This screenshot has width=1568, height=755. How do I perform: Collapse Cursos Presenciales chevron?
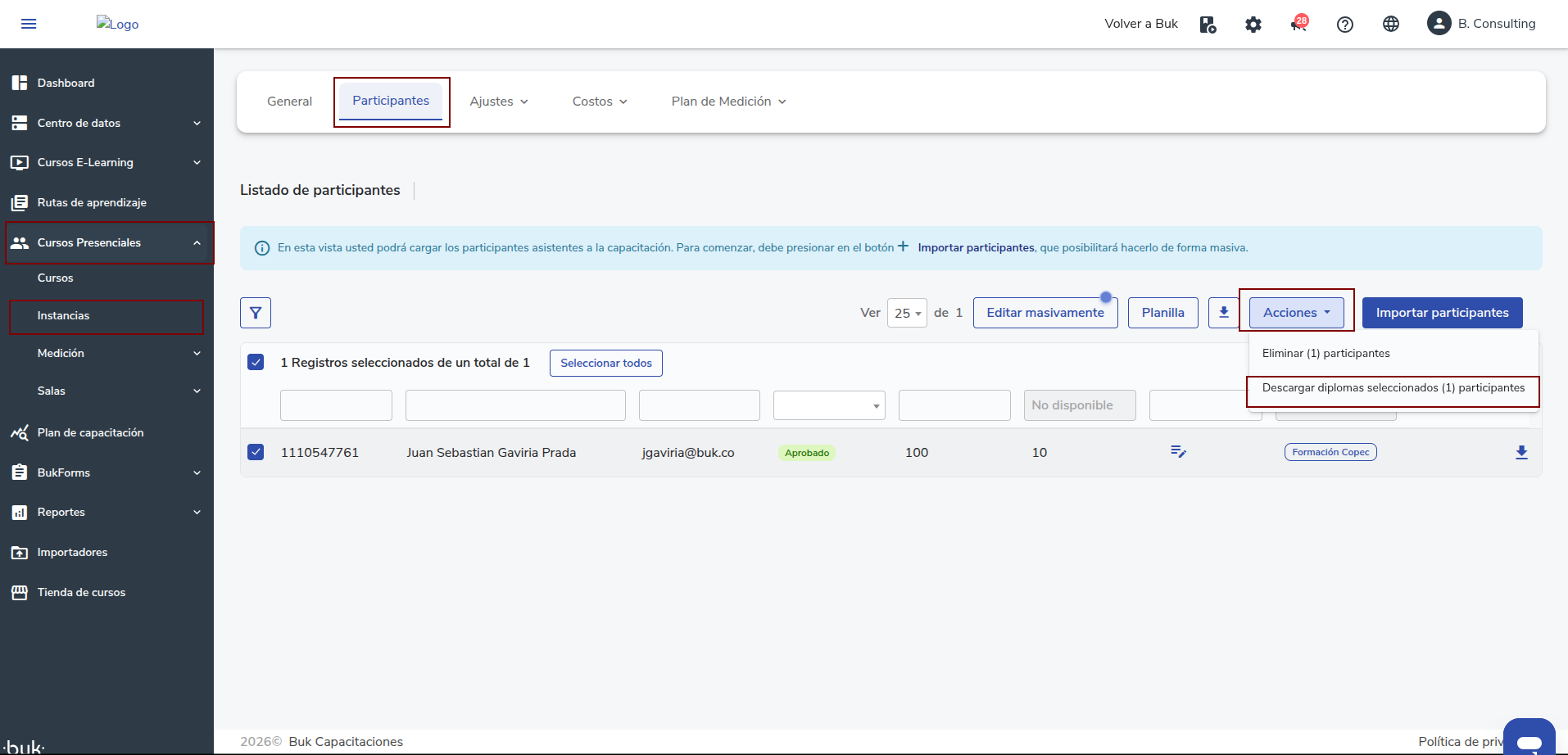point(197,243)
